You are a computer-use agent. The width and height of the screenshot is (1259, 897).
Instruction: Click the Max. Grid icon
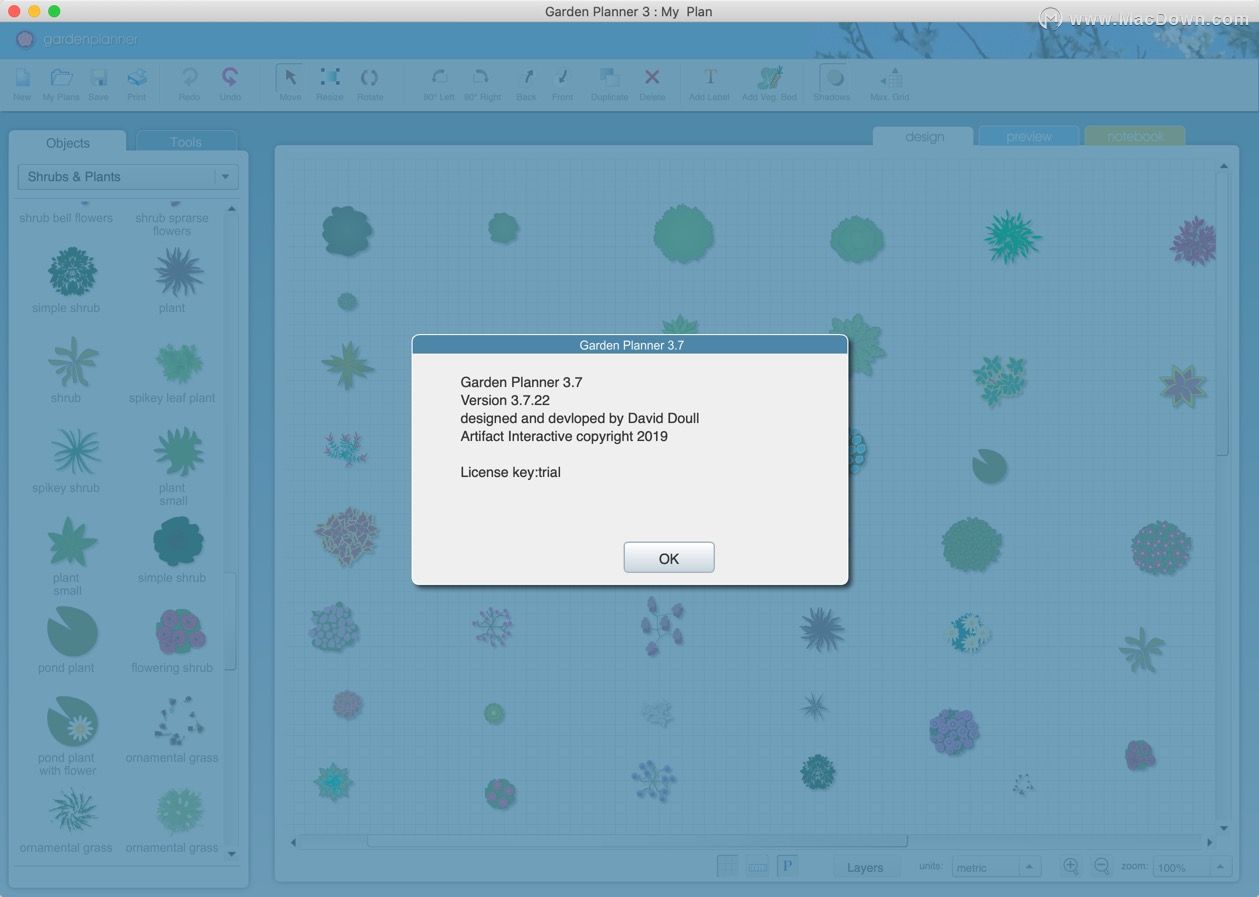tap(890, 78)
